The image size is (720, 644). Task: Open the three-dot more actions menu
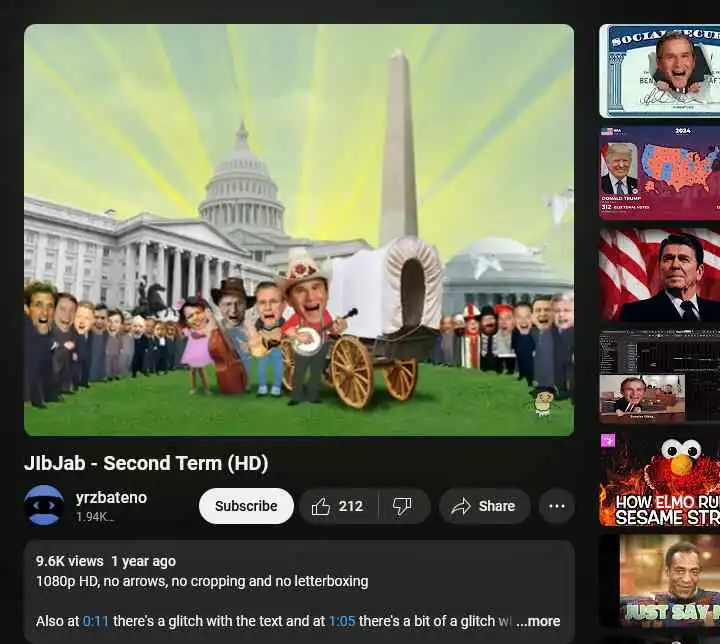coord(557,506)
